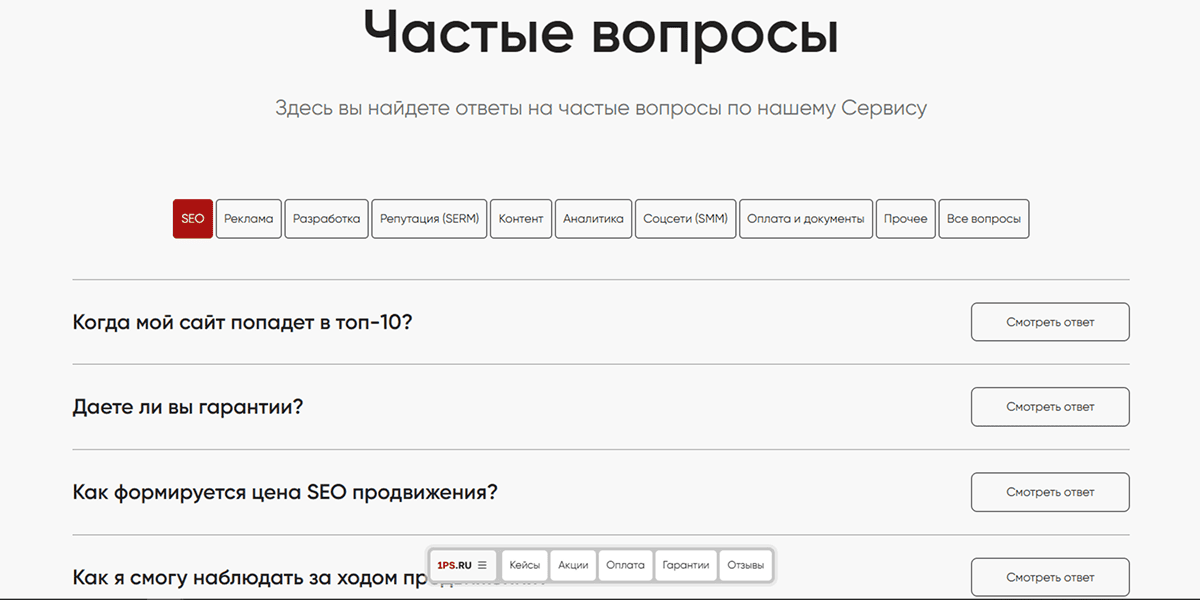Filter by Оплата и документы

click(805, 218)
